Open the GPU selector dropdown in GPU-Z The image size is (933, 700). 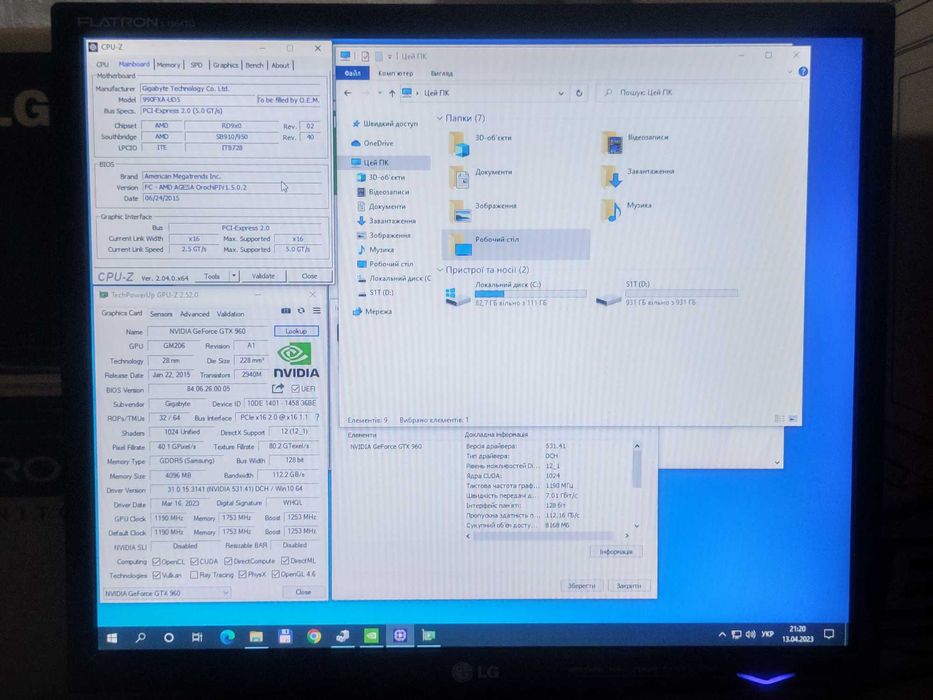(167, 593)
